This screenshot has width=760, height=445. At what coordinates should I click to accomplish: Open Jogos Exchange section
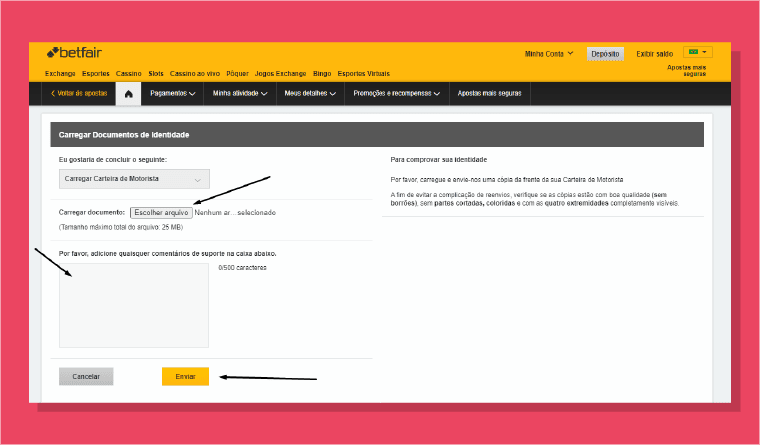tap(280, 74)
